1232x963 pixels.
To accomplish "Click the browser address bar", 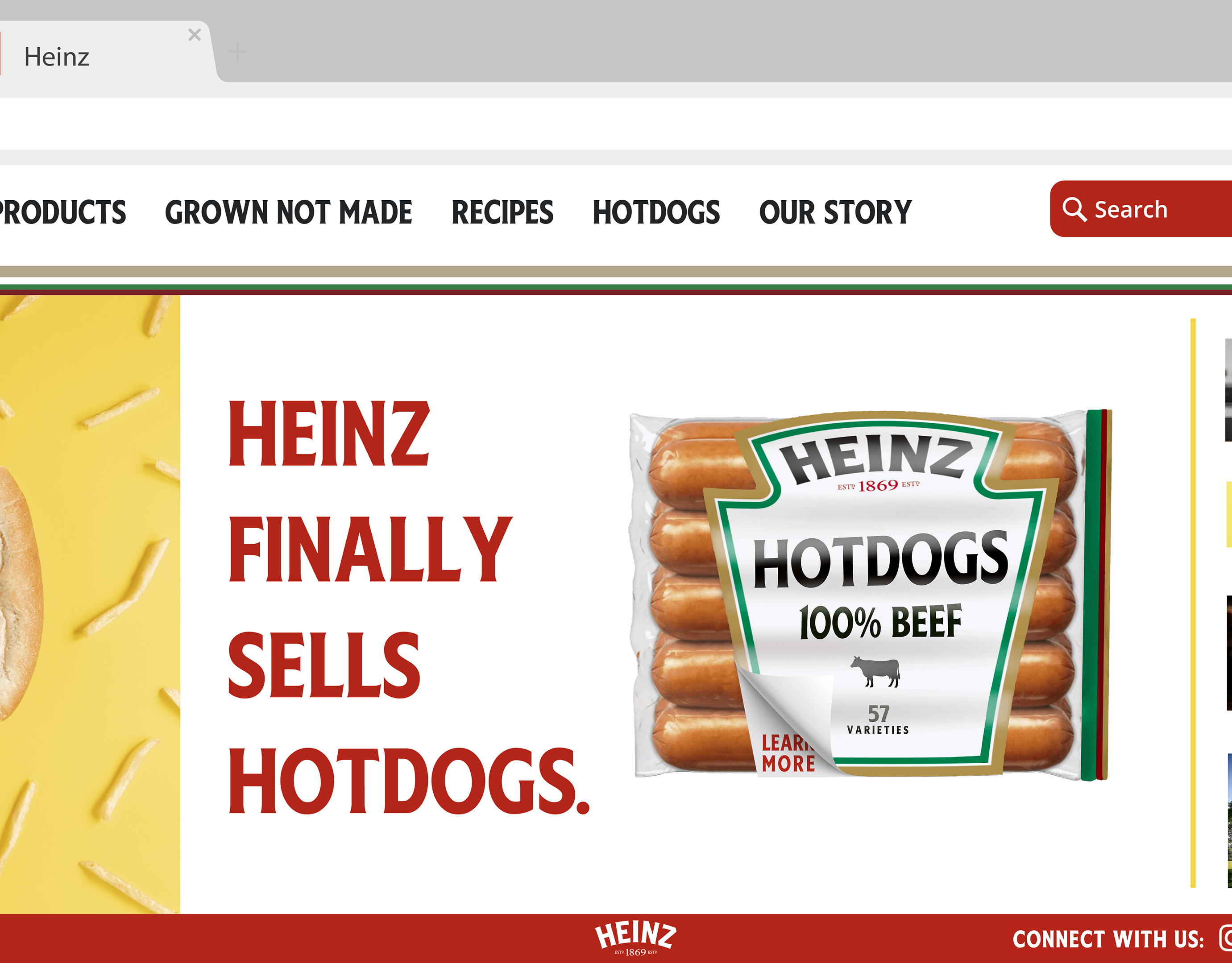I will pos(616,124).
